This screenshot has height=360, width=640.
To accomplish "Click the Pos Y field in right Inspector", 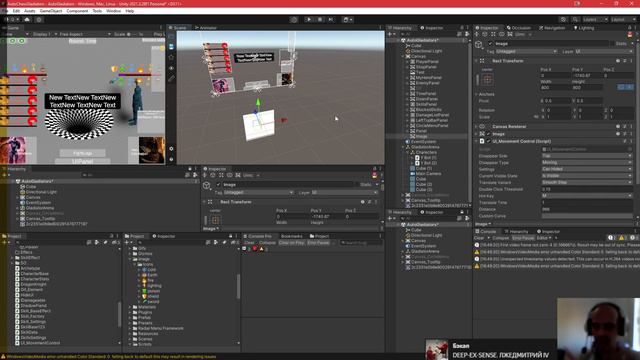I will click(x=587, y=76).
